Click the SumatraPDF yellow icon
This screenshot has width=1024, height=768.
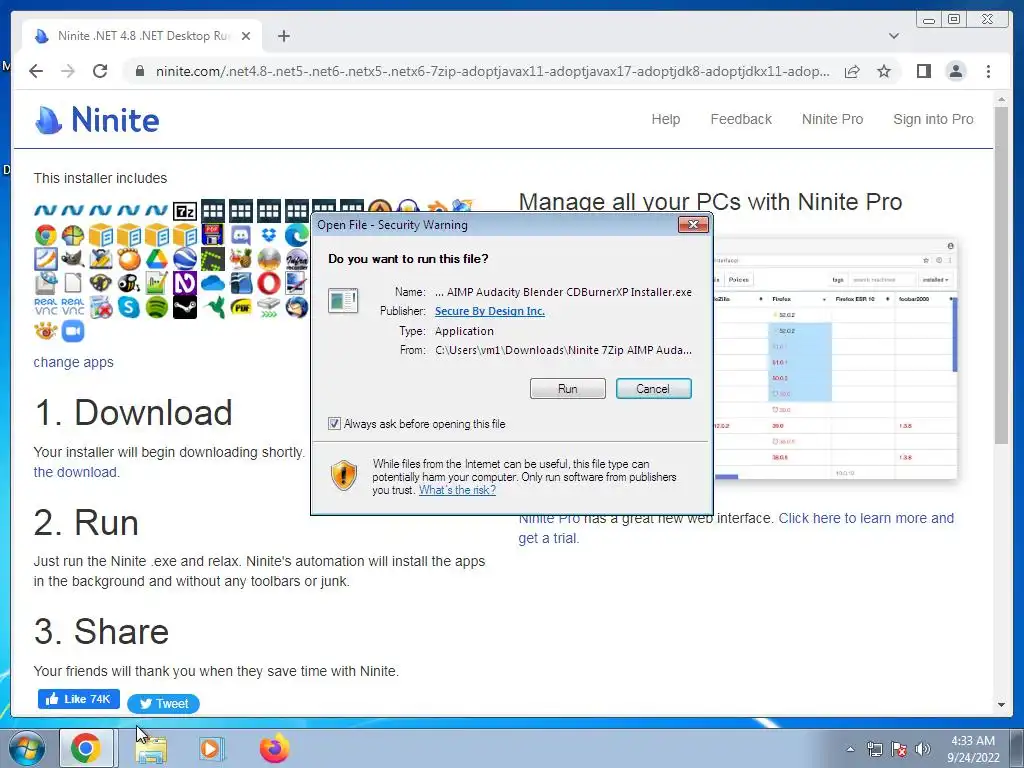[x=241, y=307]
